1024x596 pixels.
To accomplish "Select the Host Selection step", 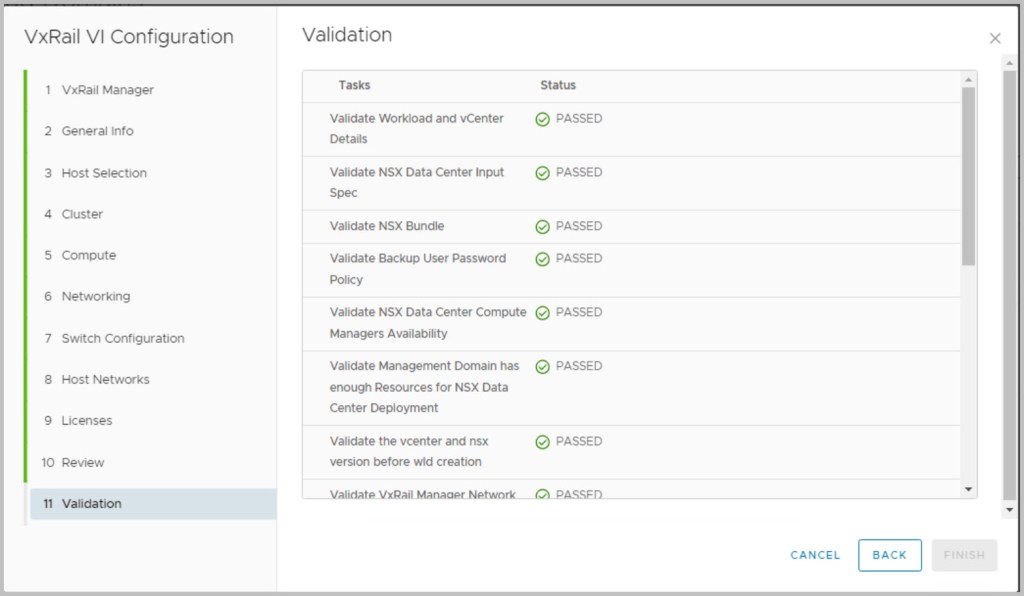I will (x=104, y=173).
